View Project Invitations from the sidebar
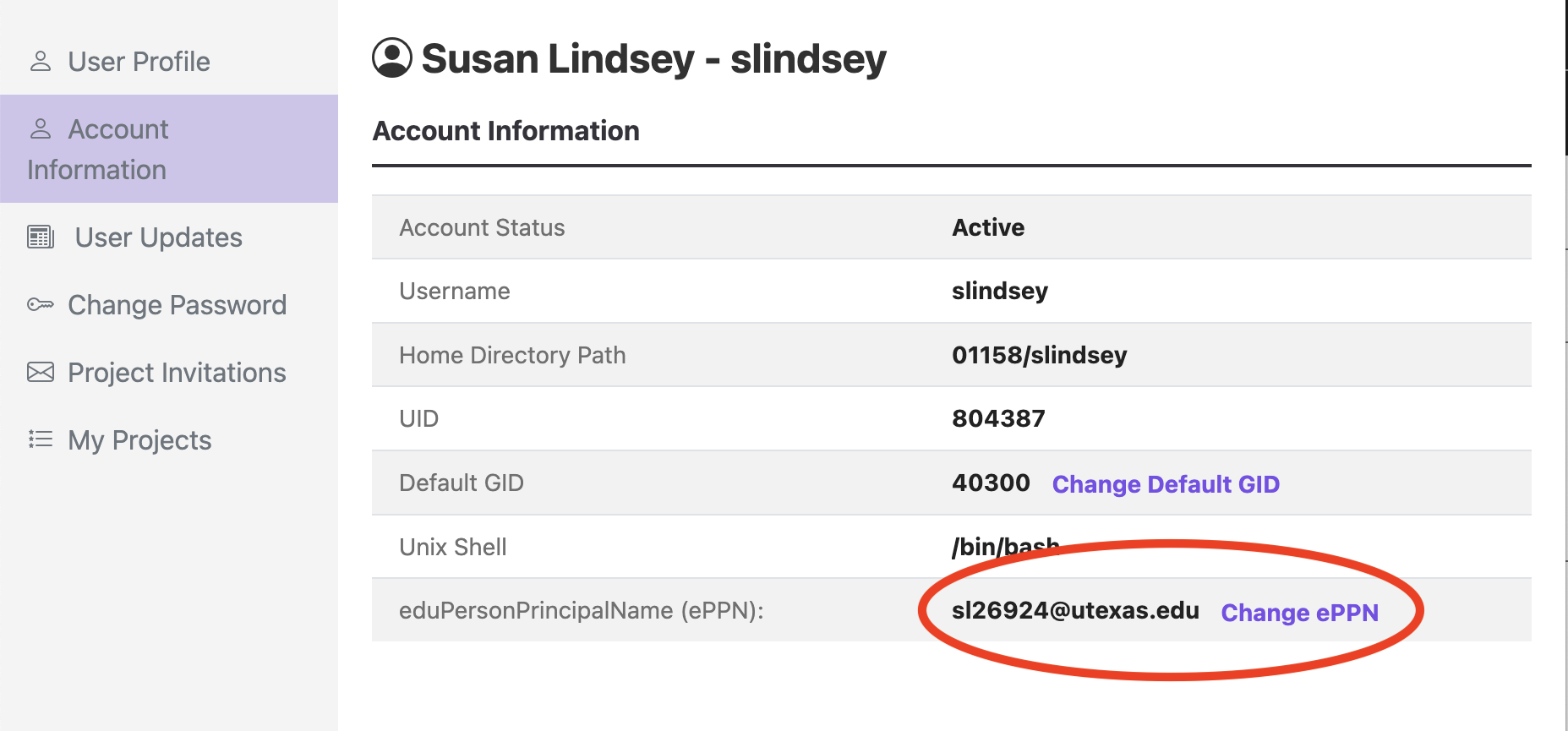Screen dimensions: 1568x731 coord(177,373)
